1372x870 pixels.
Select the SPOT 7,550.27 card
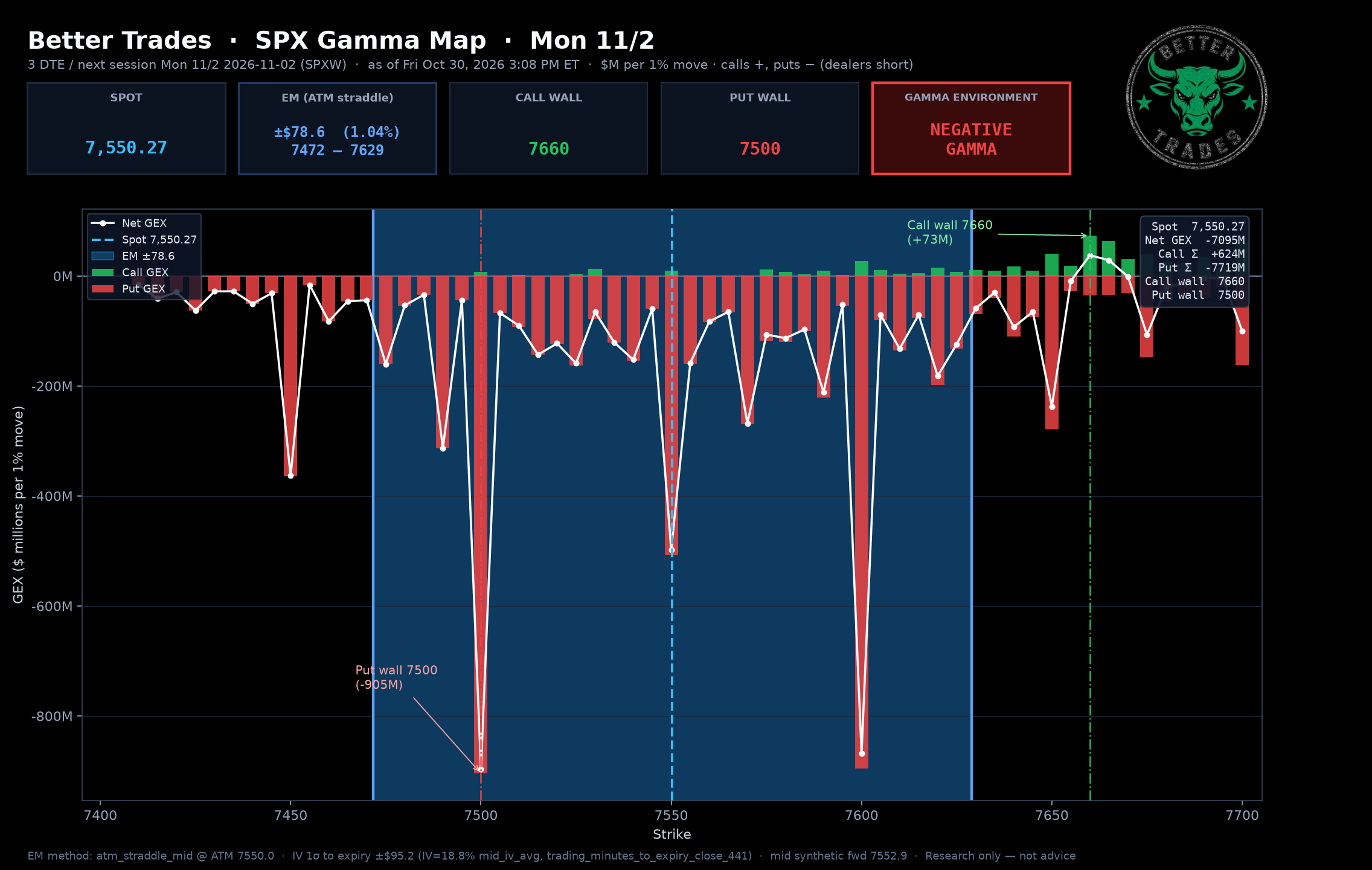126,129
